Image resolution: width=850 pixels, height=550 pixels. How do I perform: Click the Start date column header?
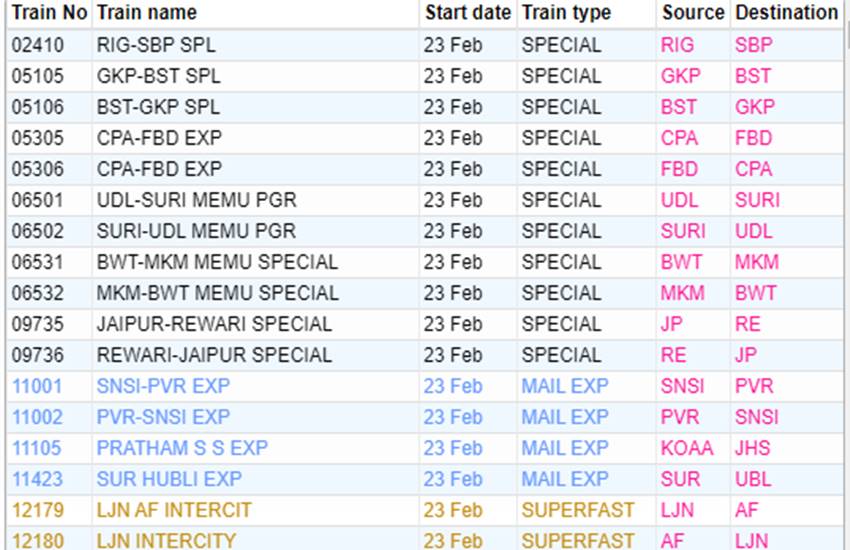click(x=468, y=12)
